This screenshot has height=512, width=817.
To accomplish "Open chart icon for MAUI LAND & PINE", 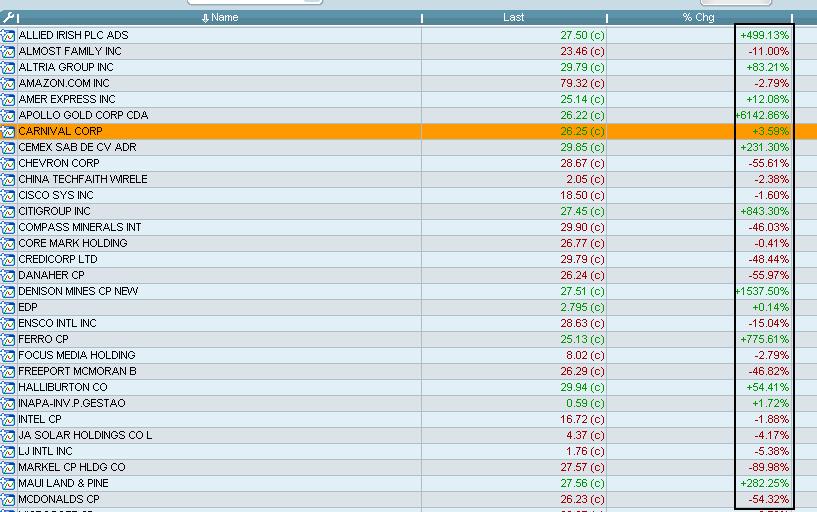I will point(8,484).
